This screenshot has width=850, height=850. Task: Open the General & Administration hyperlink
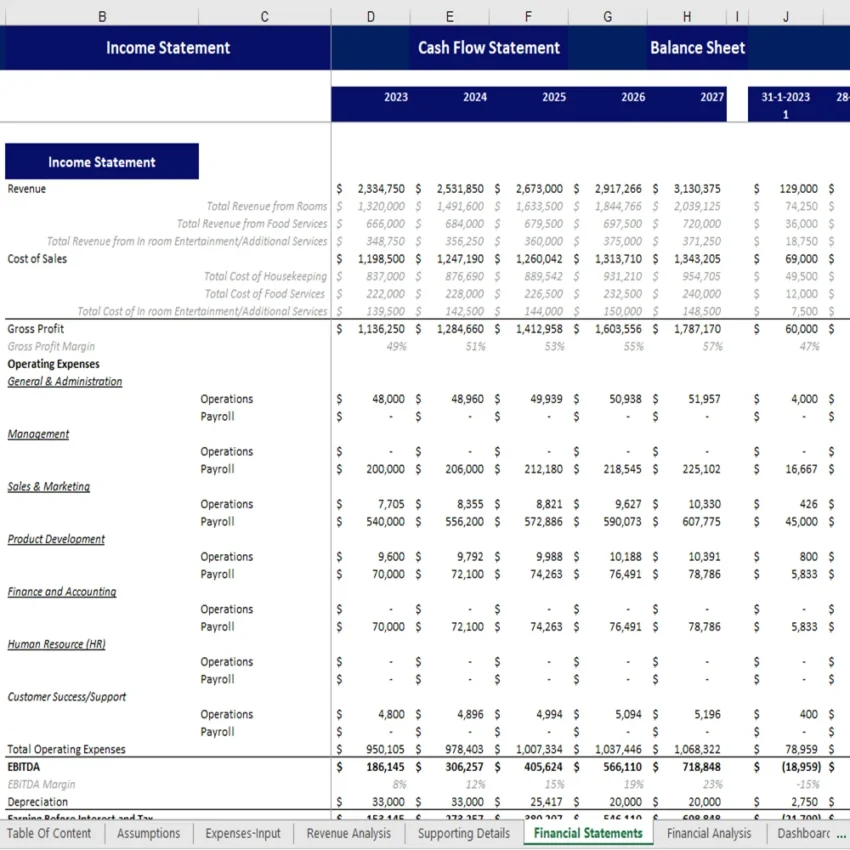[x=64, y=381]
